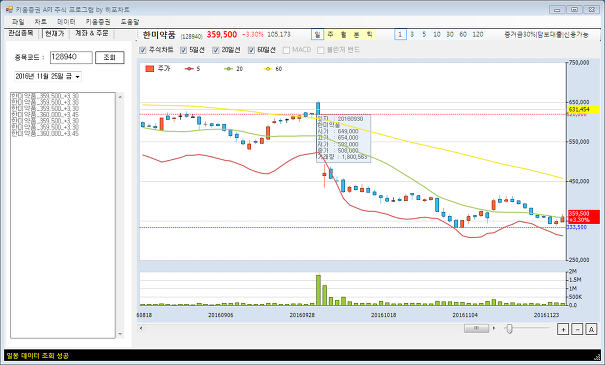
Task: Select the 주 (weekly) chart period
Action: [330, 35]
